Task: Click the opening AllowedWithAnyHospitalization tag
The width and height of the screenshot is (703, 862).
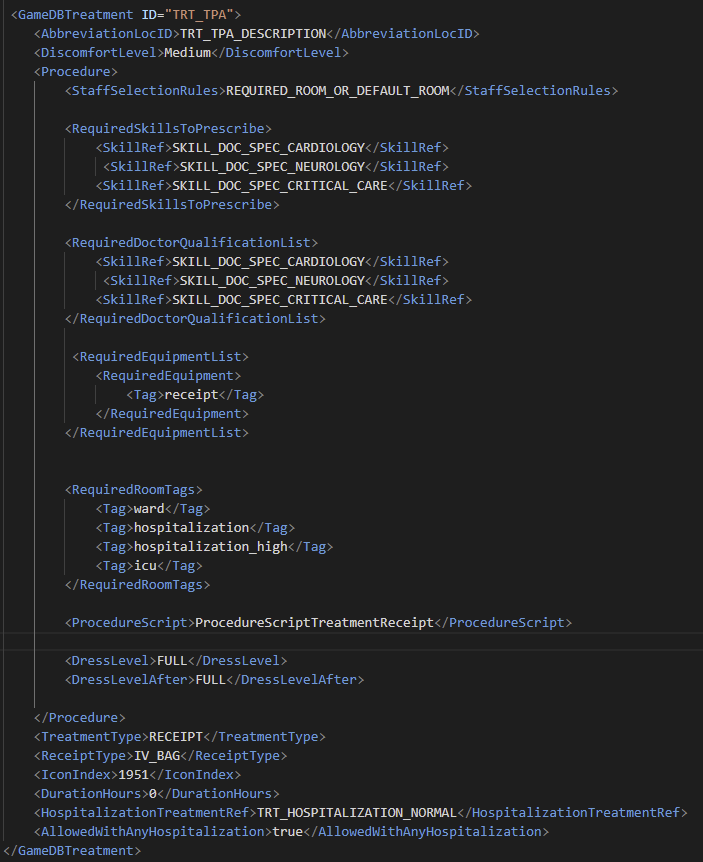Action: [x=153, y=831]
